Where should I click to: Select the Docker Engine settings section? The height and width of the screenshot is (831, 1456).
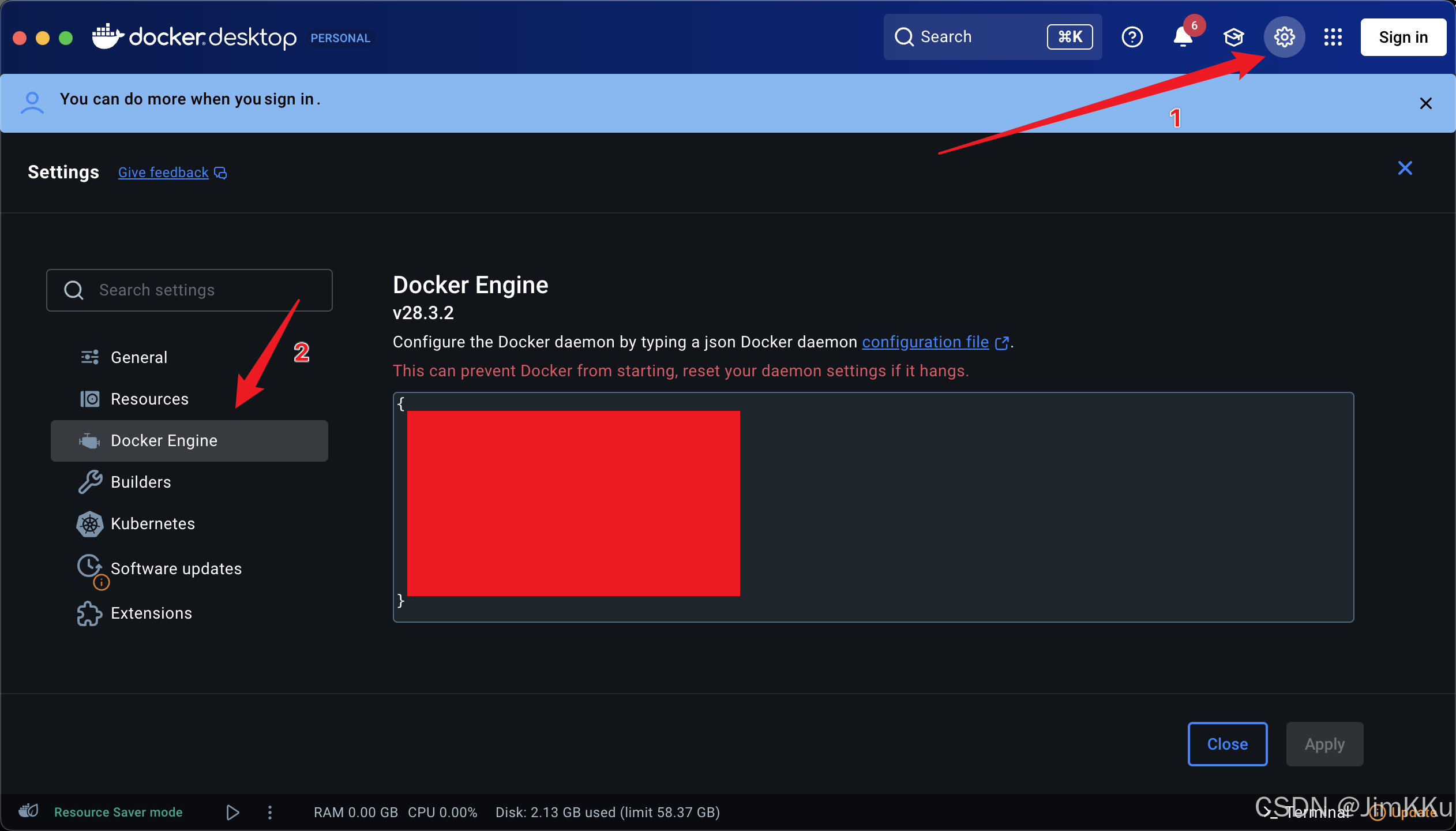(x=189, y=441)
